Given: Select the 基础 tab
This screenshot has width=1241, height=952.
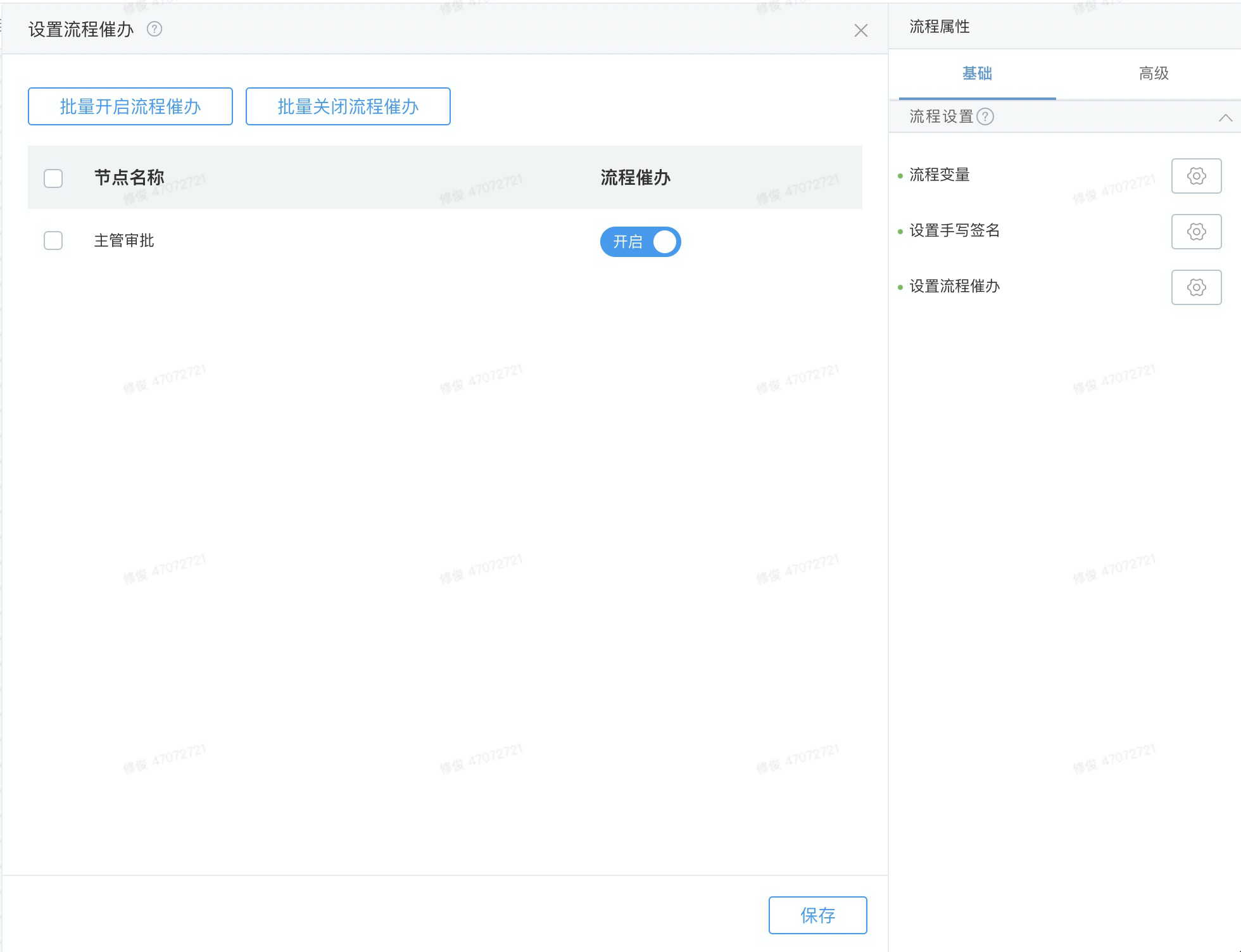Looking at the screenshot, I should click(x=977, y=73).
